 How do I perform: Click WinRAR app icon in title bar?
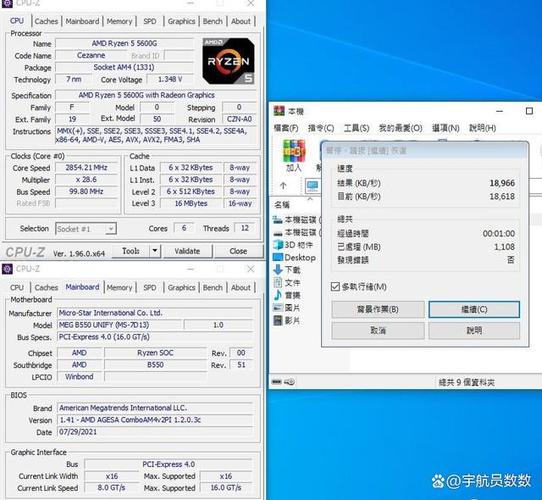[x=279, y=111]
